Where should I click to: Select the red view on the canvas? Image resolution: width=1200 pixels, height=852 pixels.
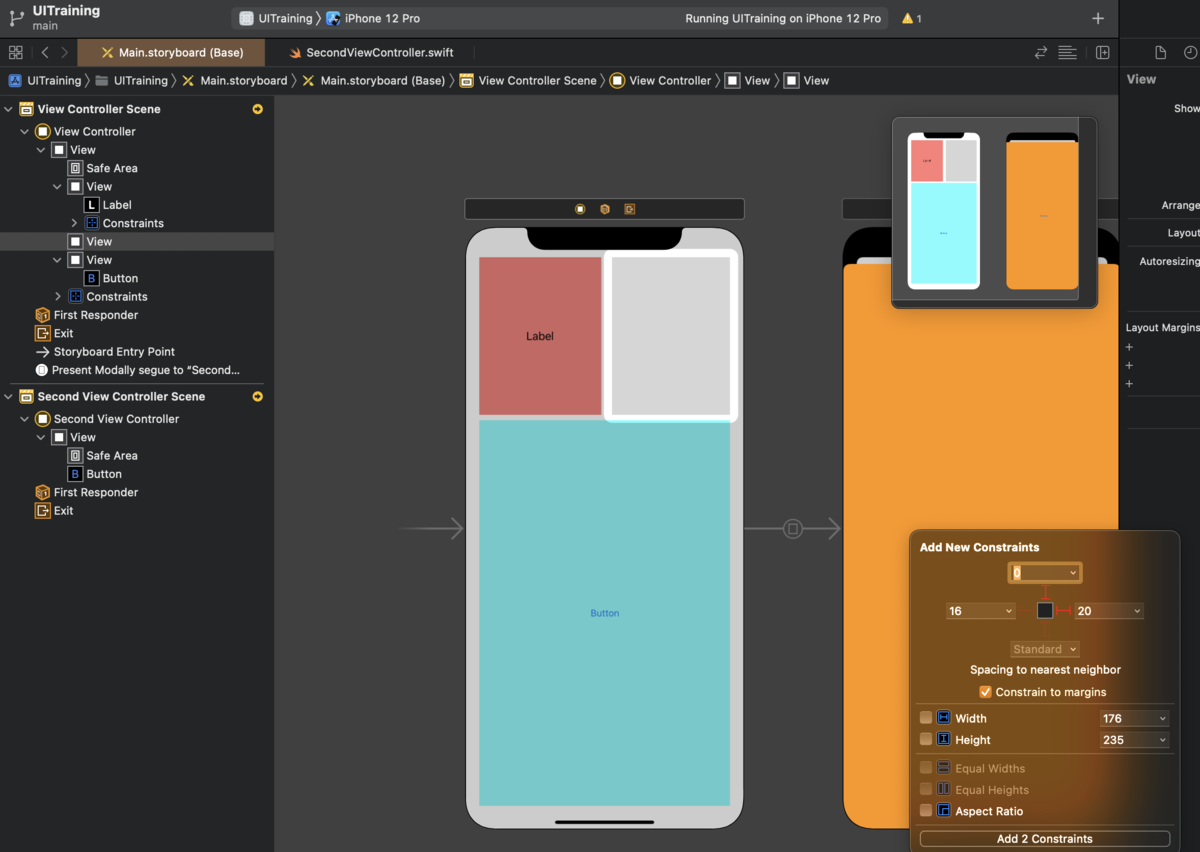click(540, 336)
